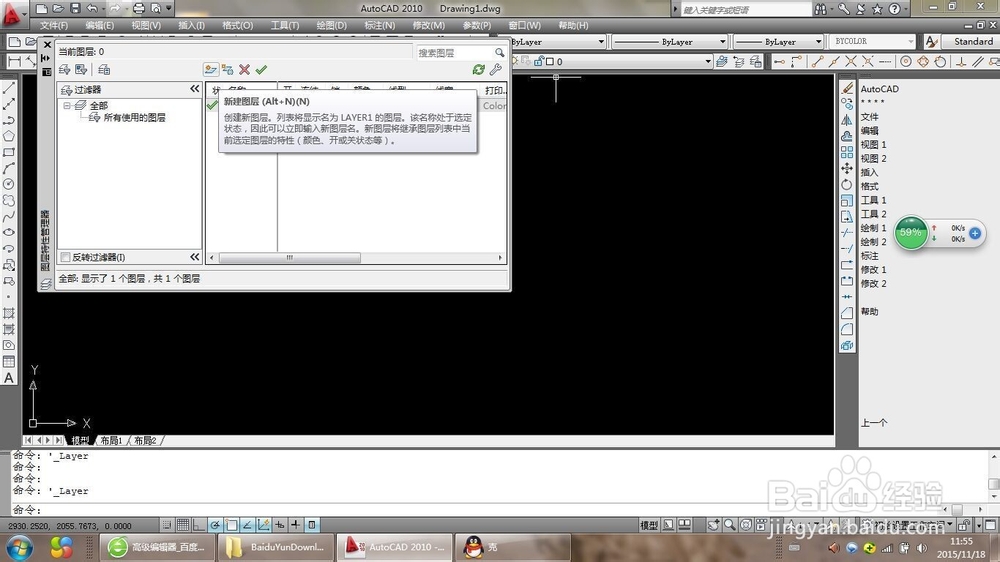Toggle Object Snap Tracking in status bar
This screenshot has width=1000, height=562.
tap(247, 525)
